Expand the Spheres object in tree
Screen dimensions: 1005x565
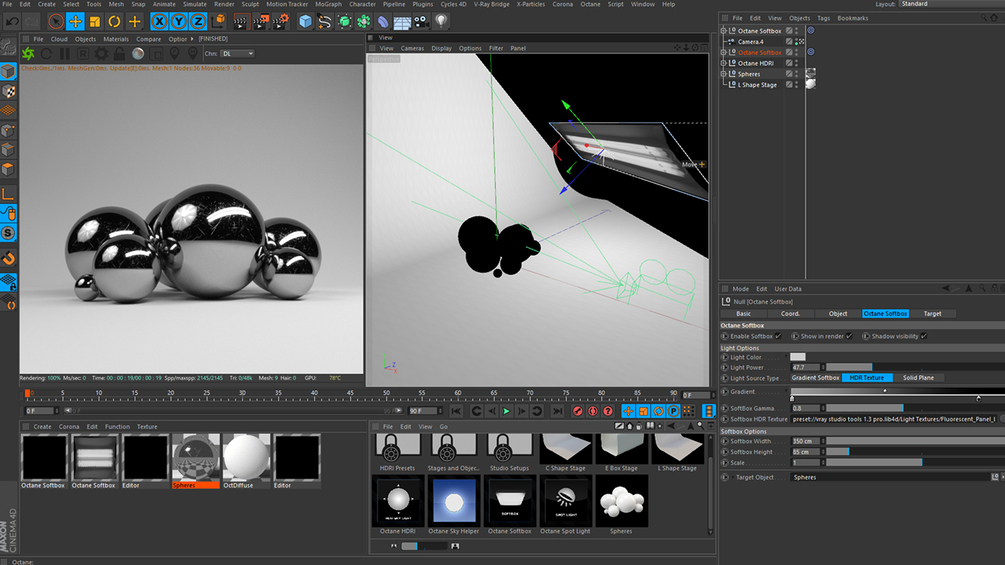724,74
